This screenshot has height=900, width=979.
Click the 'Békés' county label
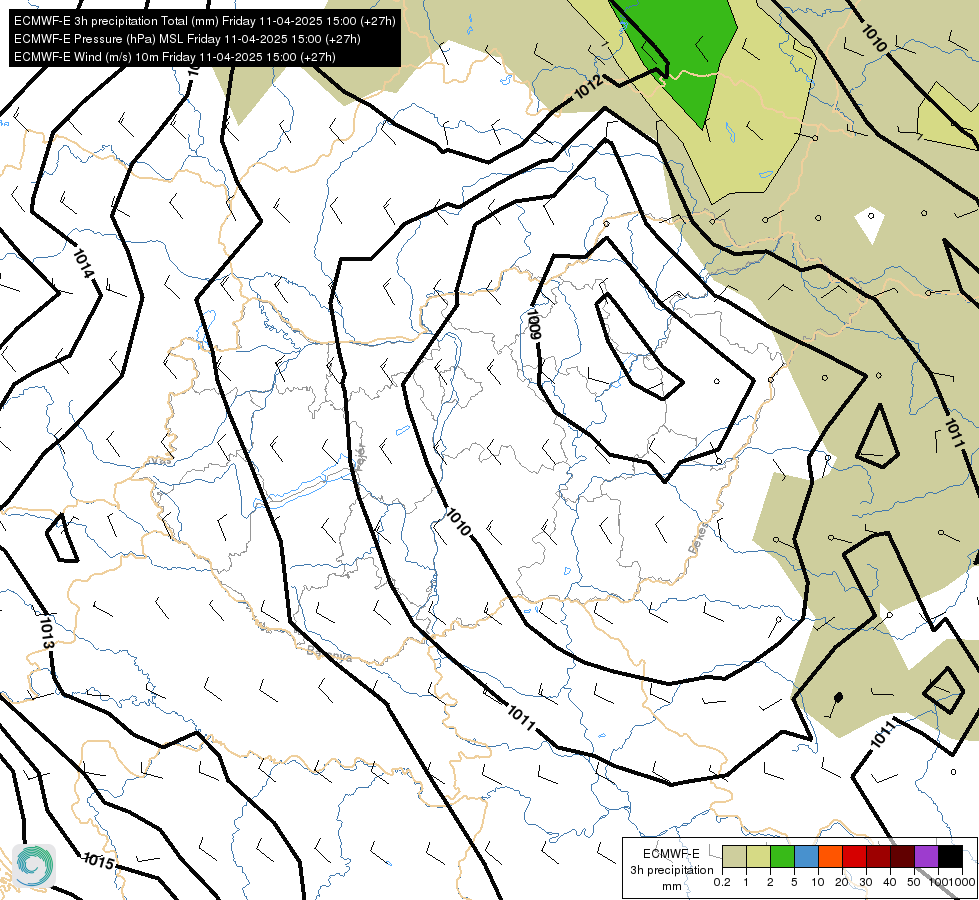click(x=699, y=538)
